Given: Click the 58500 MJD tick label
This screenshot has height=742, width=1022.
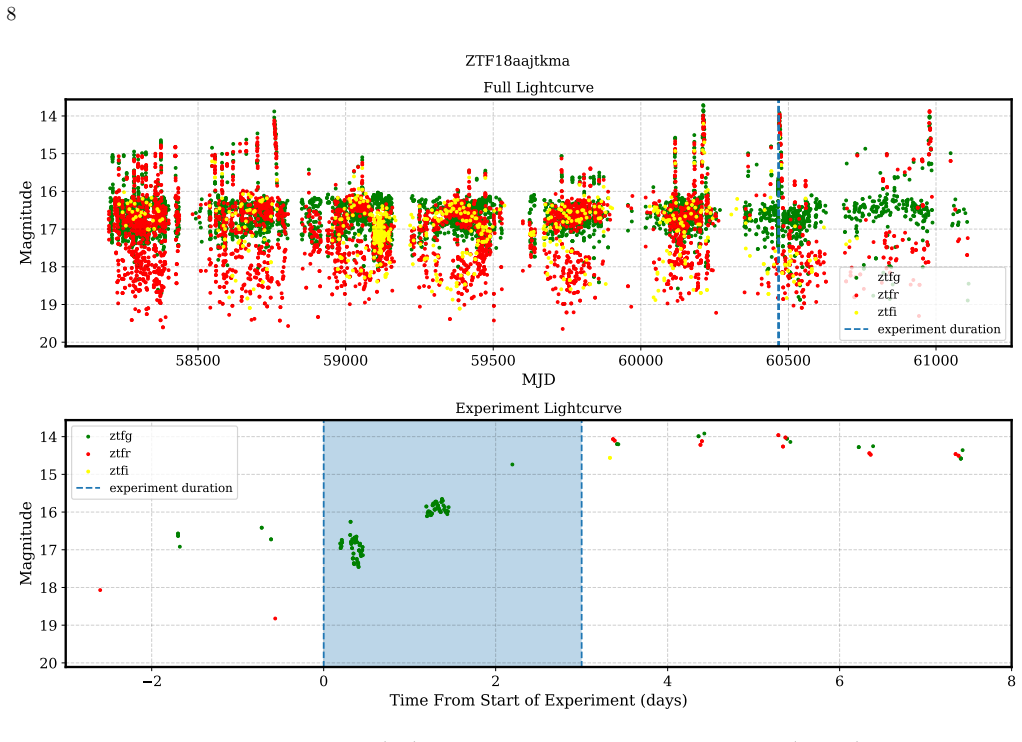Looking at the screenshot, I should 198,361.
